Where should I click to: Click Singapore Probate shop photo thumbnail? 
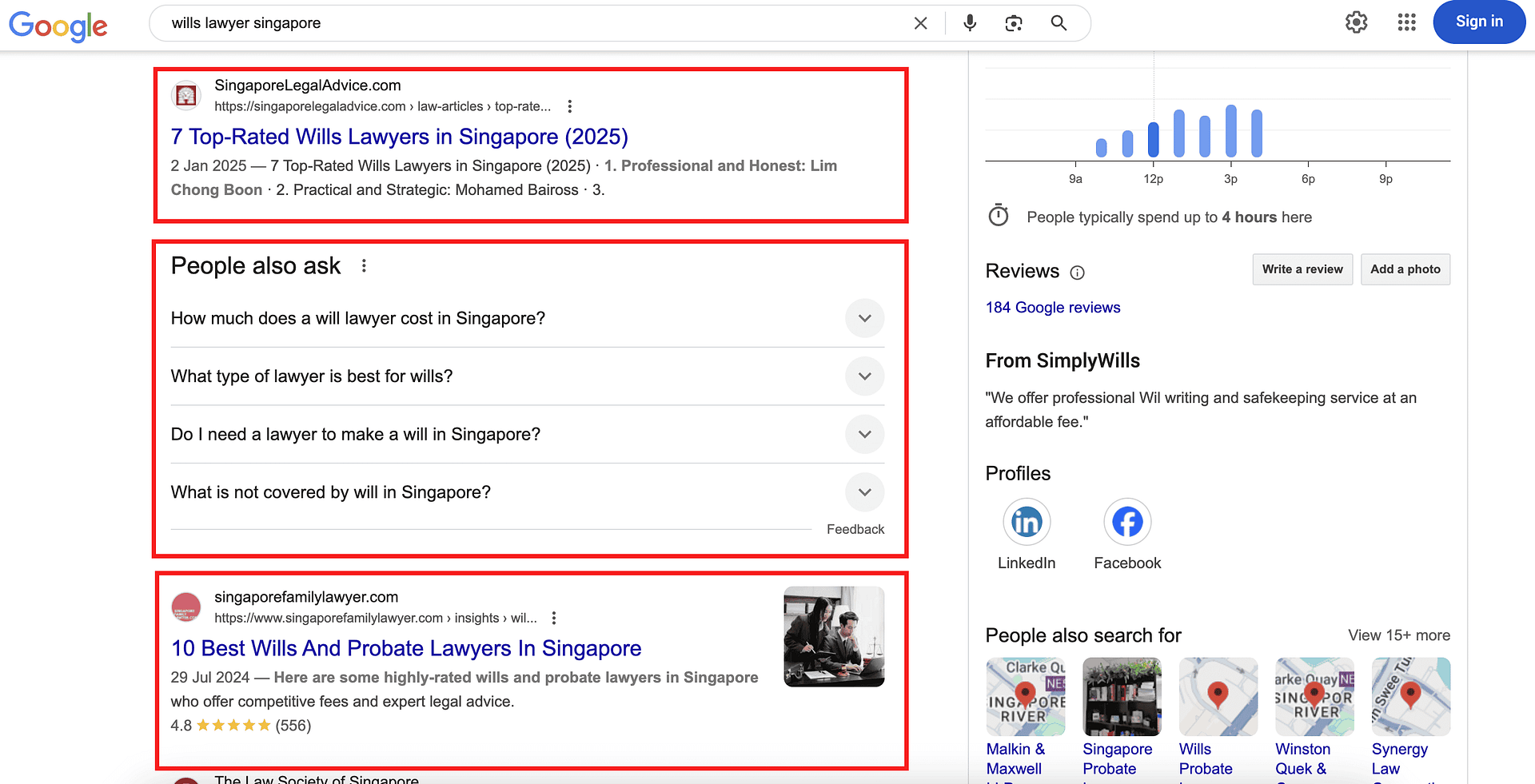[1122, 697]
